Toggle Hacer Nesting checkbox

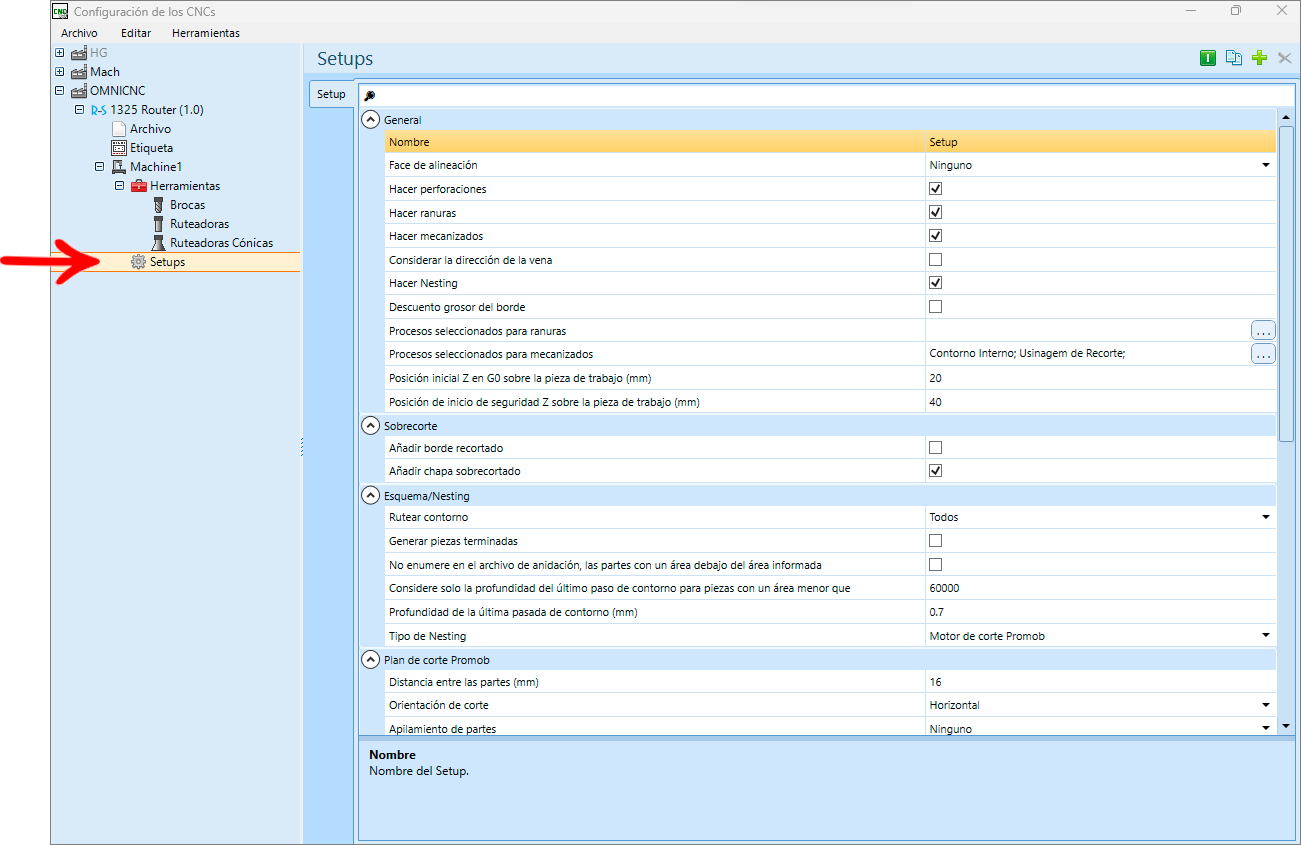pos(936,283)
